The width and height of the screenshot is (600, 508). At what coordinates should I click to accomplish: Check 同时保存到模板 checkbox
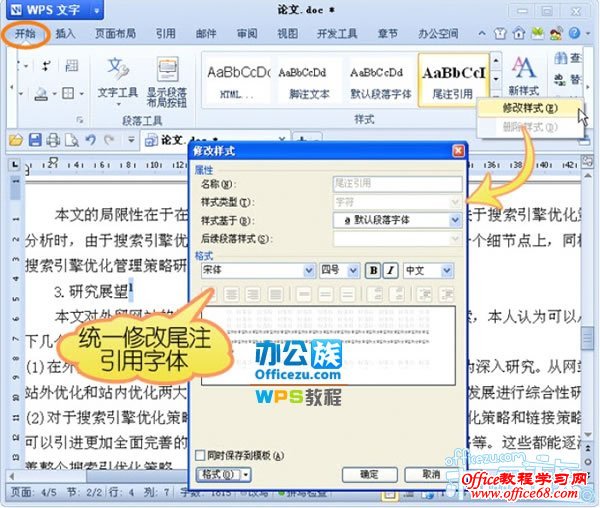[200, 455]
